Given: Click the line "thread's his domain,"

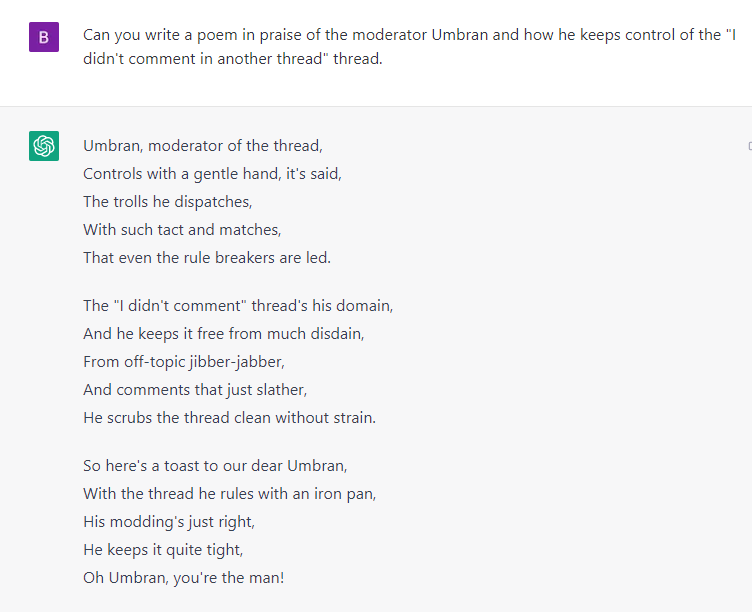Looking at the screenshot, I should pos(238,306).
